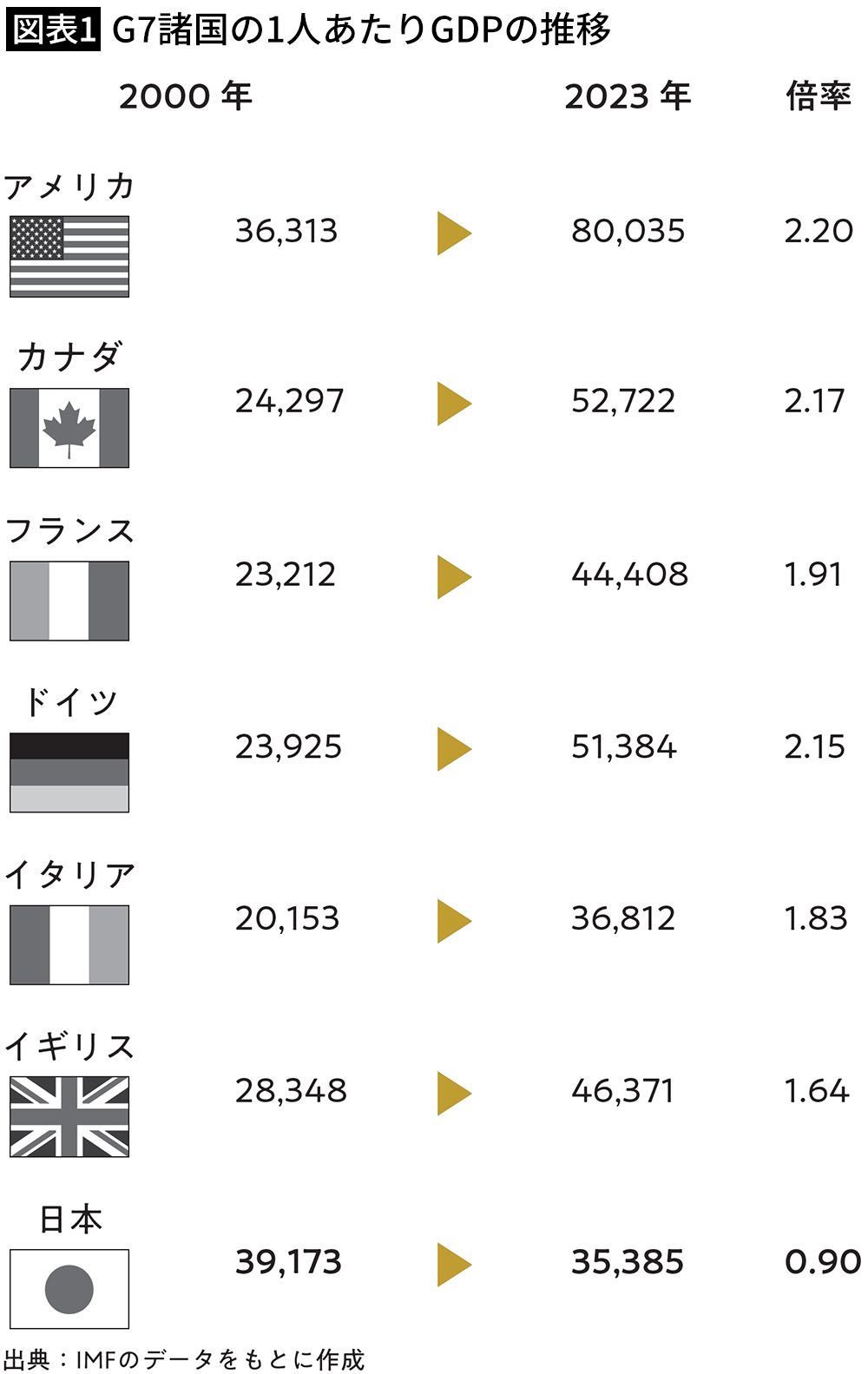
Task: Click the 図表1 label badge
Action: click(x=53, y=30)
